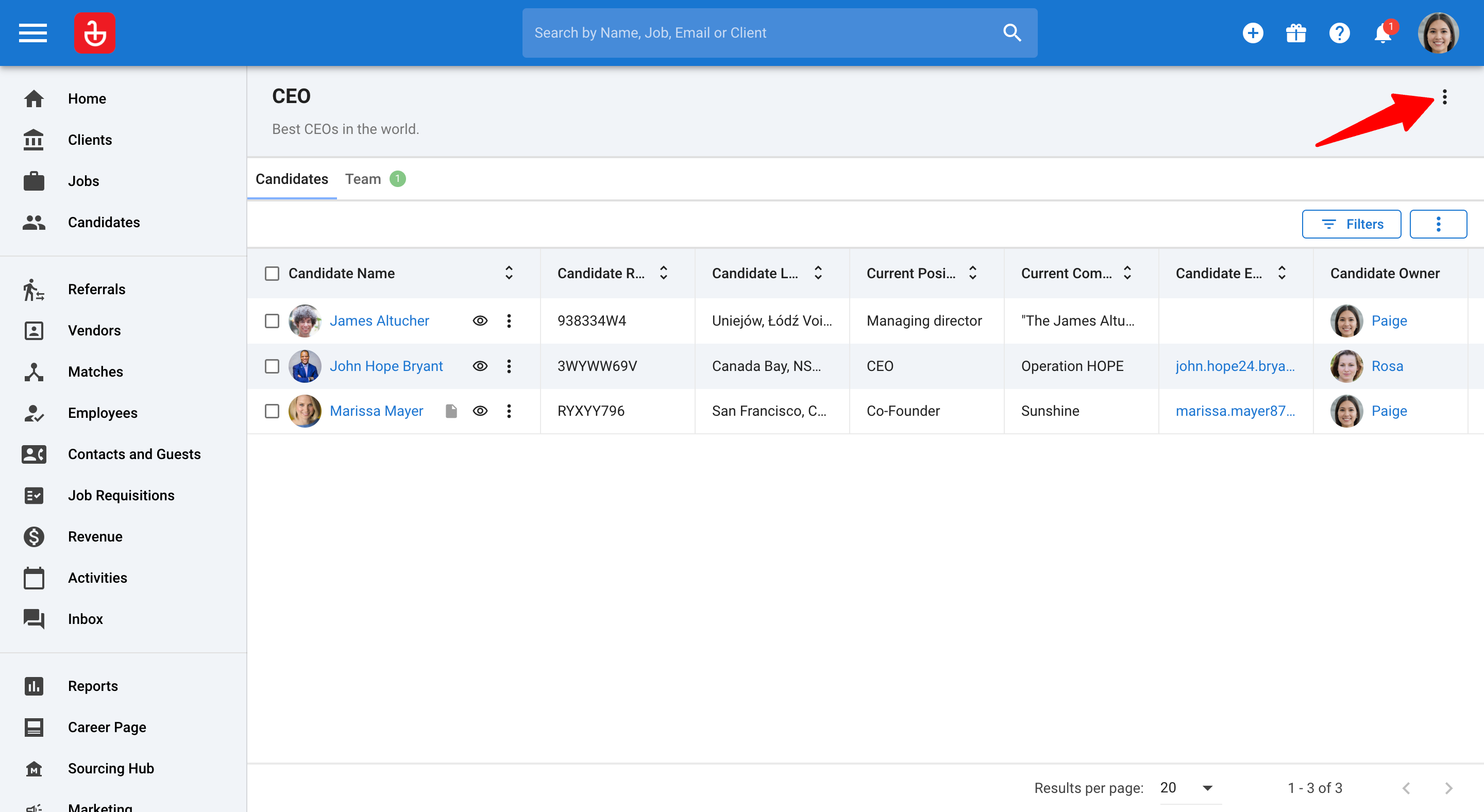
Task: Open the Filters button
Action: coord(1351,224)
